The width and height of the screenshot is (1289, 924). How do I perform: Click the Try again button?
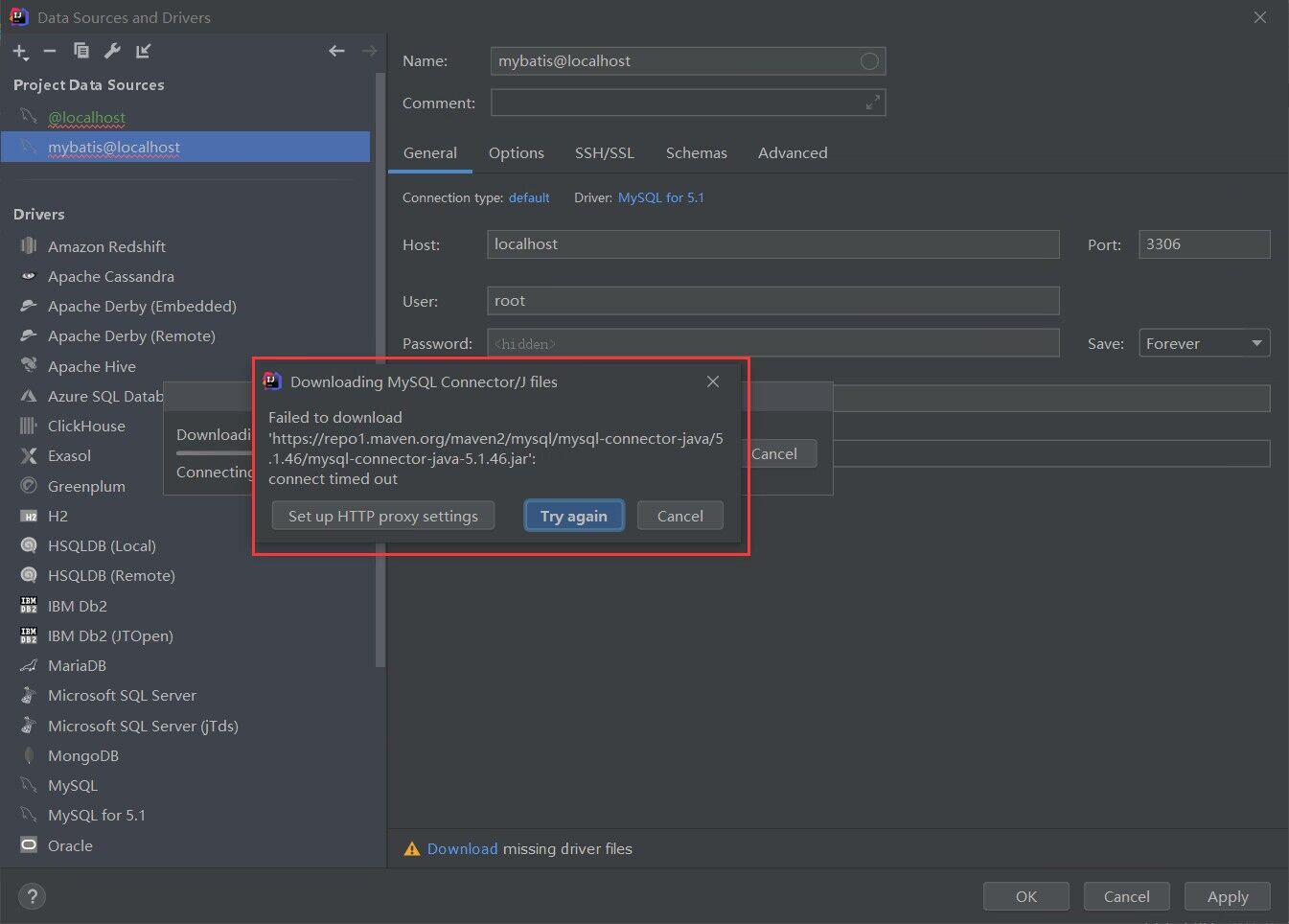574,516
